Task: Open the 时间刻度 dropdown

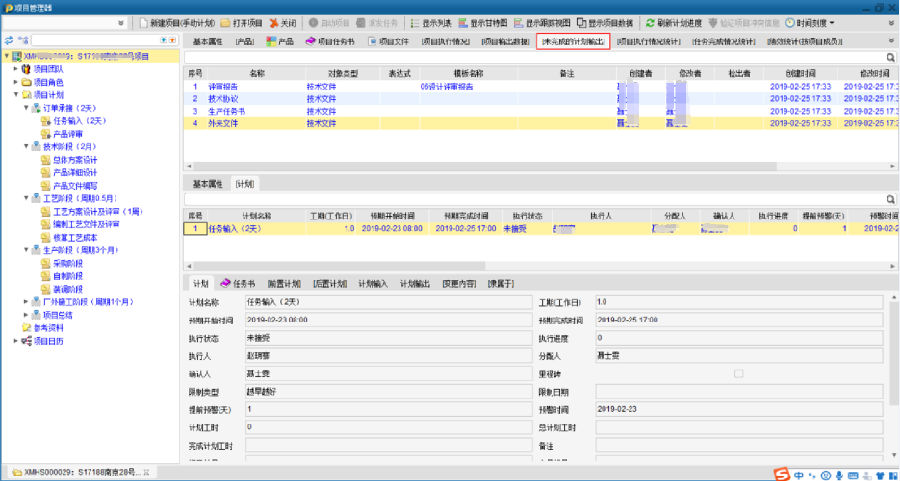Action: point(810,22)
